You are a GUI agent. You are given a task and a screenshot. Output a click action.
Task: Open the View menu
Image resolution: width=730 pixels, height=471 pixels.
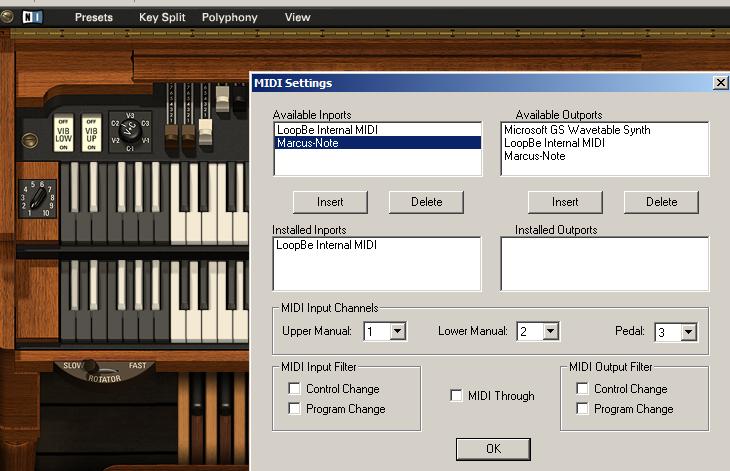coord(297,17)
